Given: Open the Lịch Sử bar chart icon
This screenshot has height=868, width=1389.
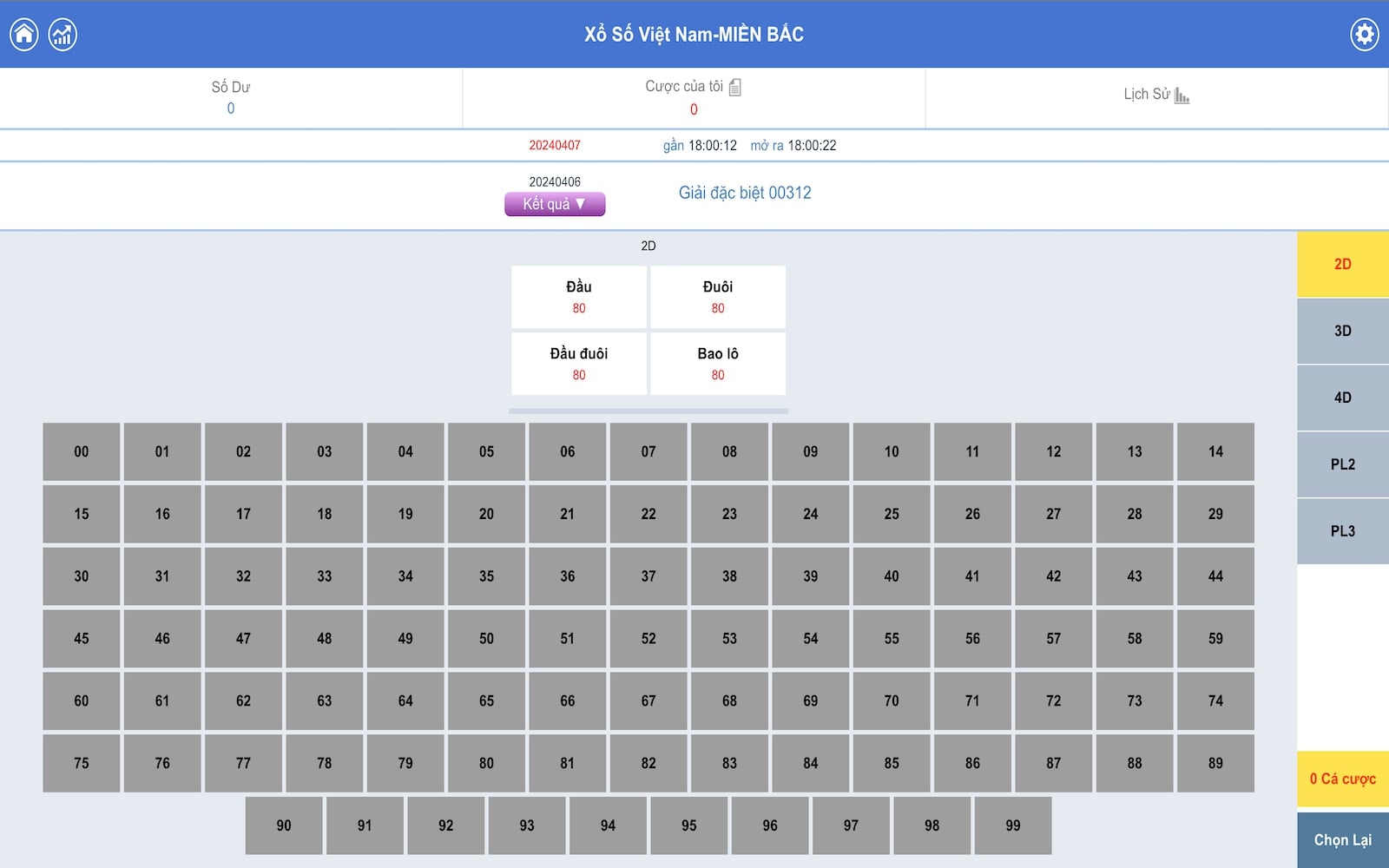Looking at the screenshot, I should pos(1182,95).
